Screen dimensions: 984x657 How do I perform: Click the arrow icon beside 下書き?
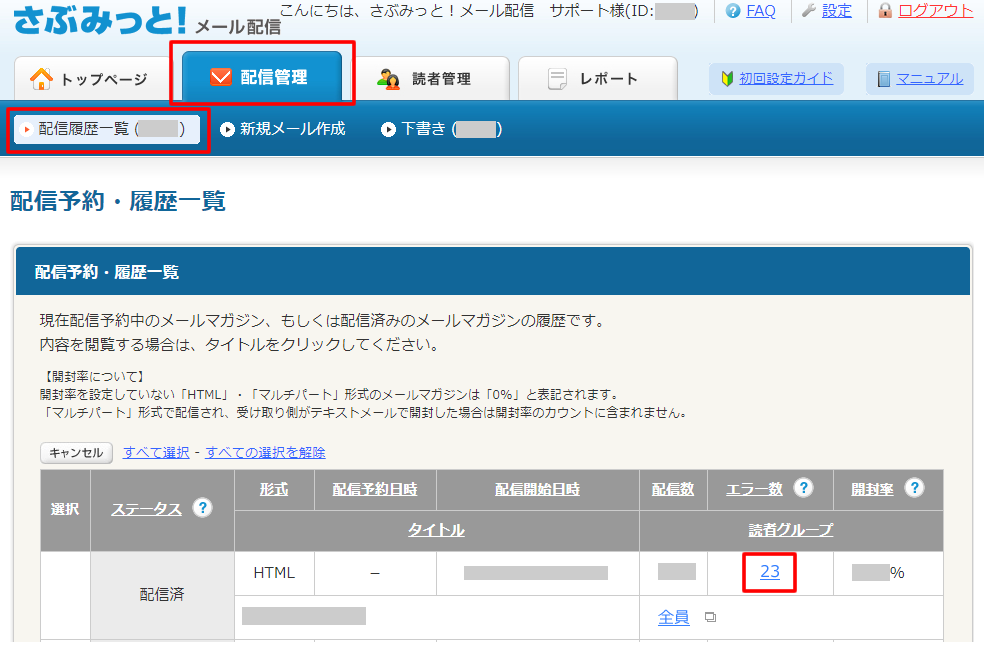[388, 129]
